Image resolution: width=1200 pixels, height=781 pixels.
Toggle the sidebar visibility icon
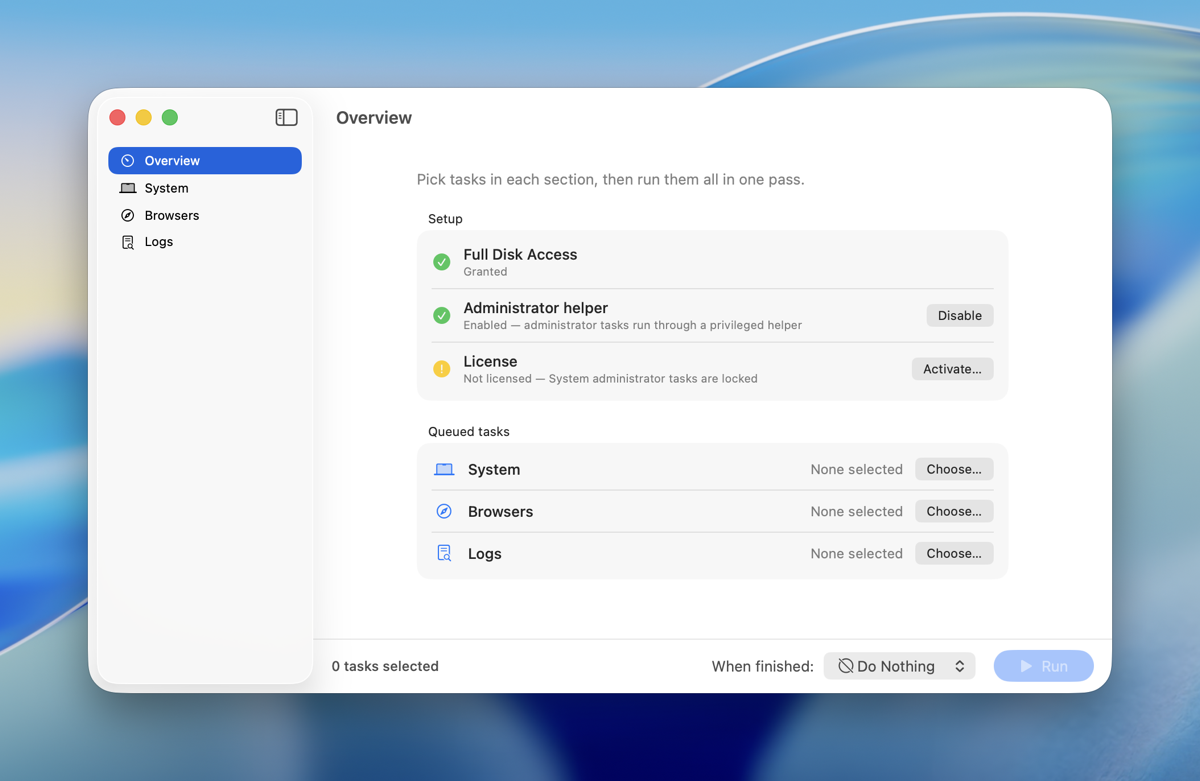click(x=286, y=117)
